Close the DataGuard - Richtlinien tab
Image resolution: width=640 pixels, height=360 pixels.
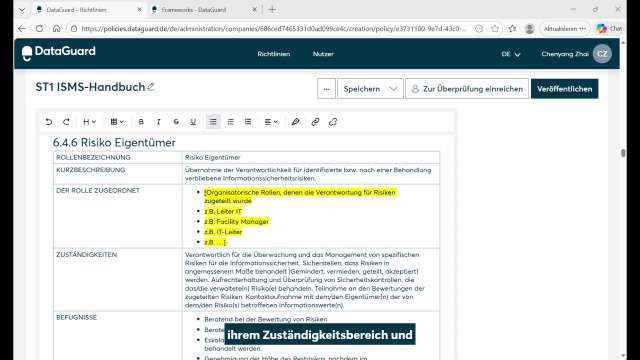click(x=139, y=9)
